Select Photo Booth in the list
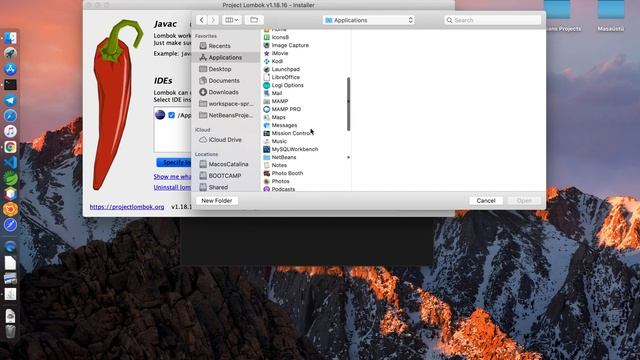Viewport: 640px width, 360px height. pyautogui.click(x=305, y=173)
